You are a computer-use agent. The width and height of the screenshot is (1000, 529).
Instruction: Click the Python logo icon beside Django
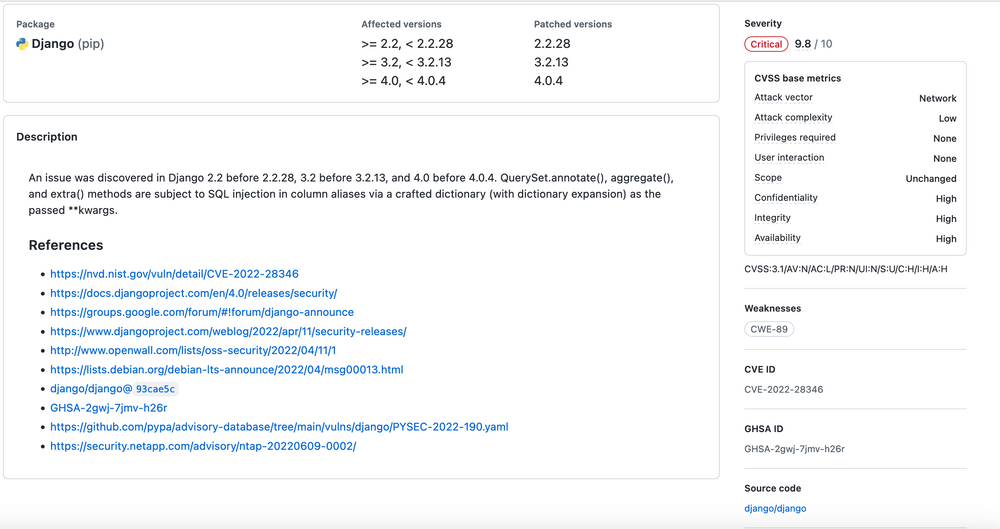tap(22, 44)
